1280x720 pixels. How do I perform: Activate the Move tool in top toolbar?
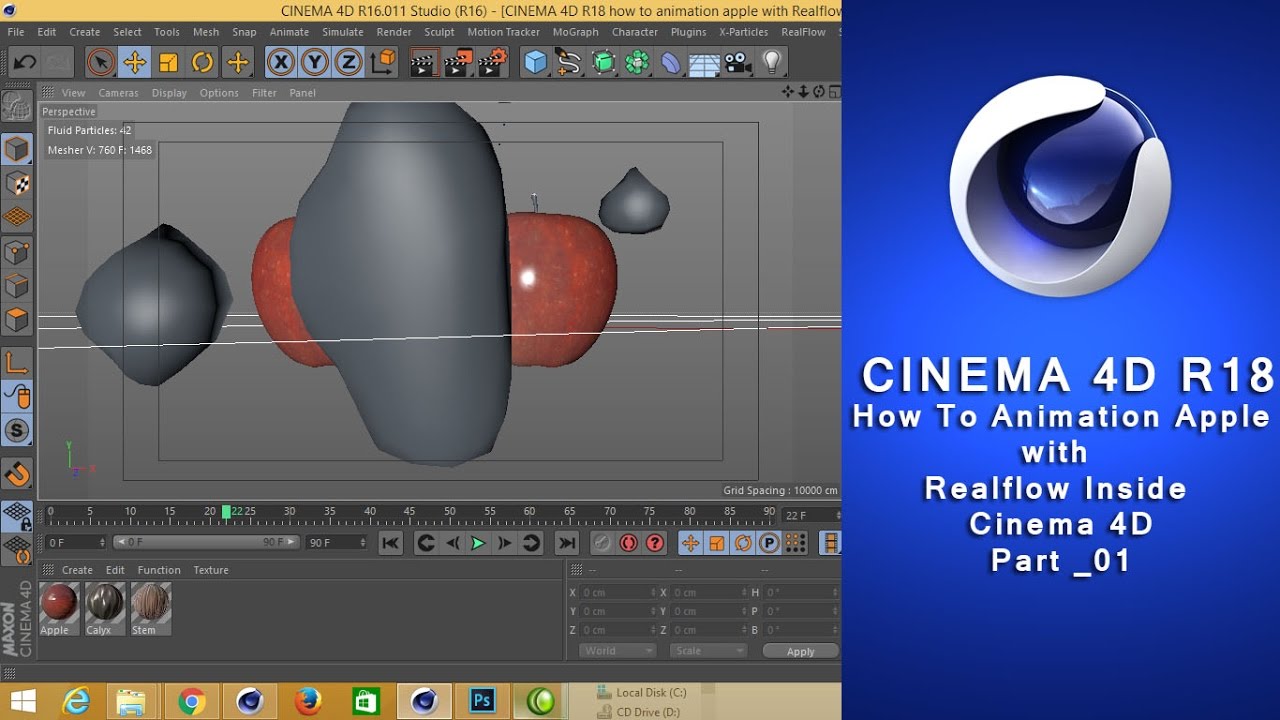[x=134, y=63]
